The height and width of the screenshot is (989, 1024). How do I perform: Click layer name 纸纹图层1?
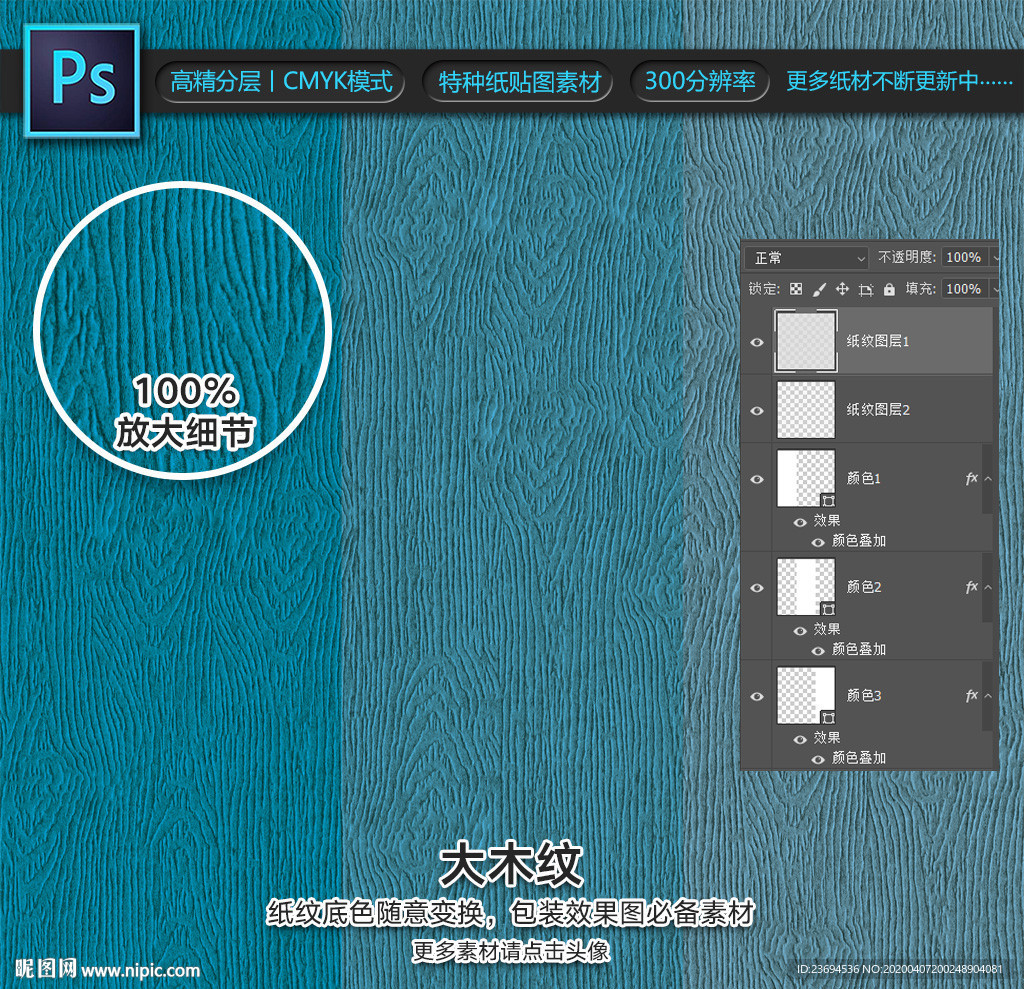(878, 341)
